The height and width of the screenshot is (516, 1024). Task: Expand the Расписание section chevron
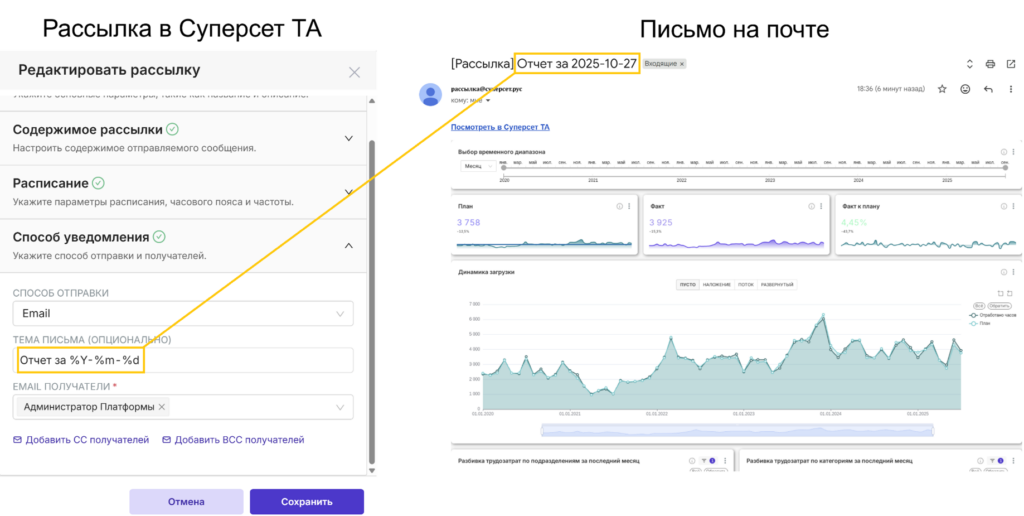click(x=349, y=192)
